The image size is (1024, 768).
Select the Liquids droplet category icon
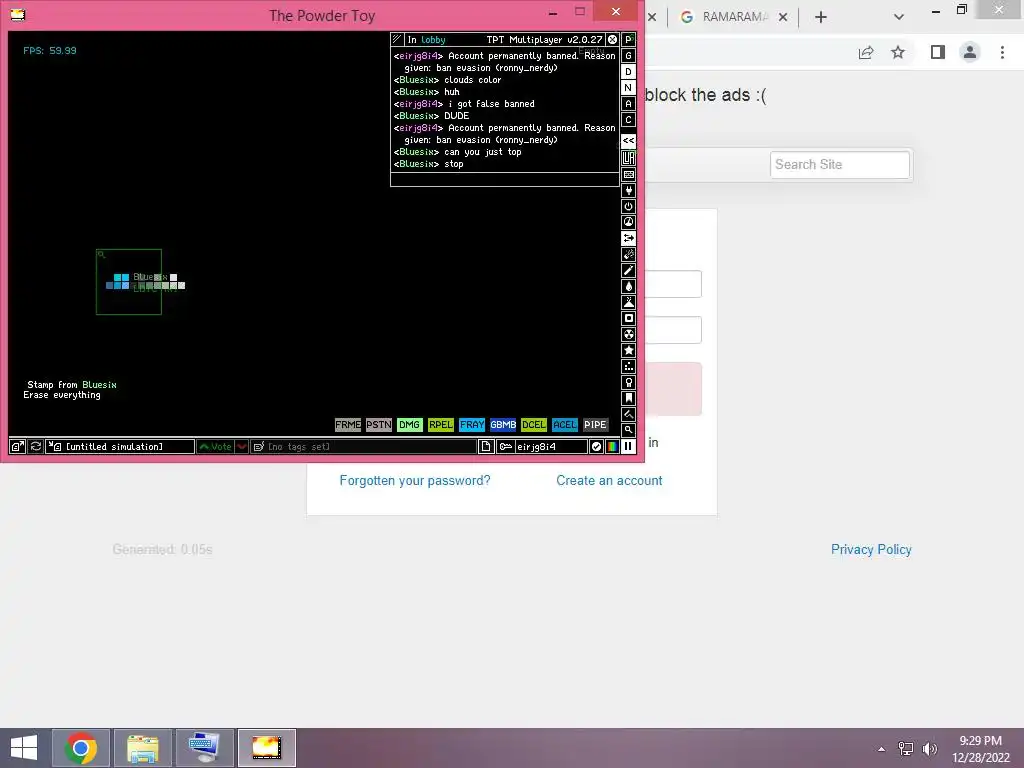click(628, 286)
